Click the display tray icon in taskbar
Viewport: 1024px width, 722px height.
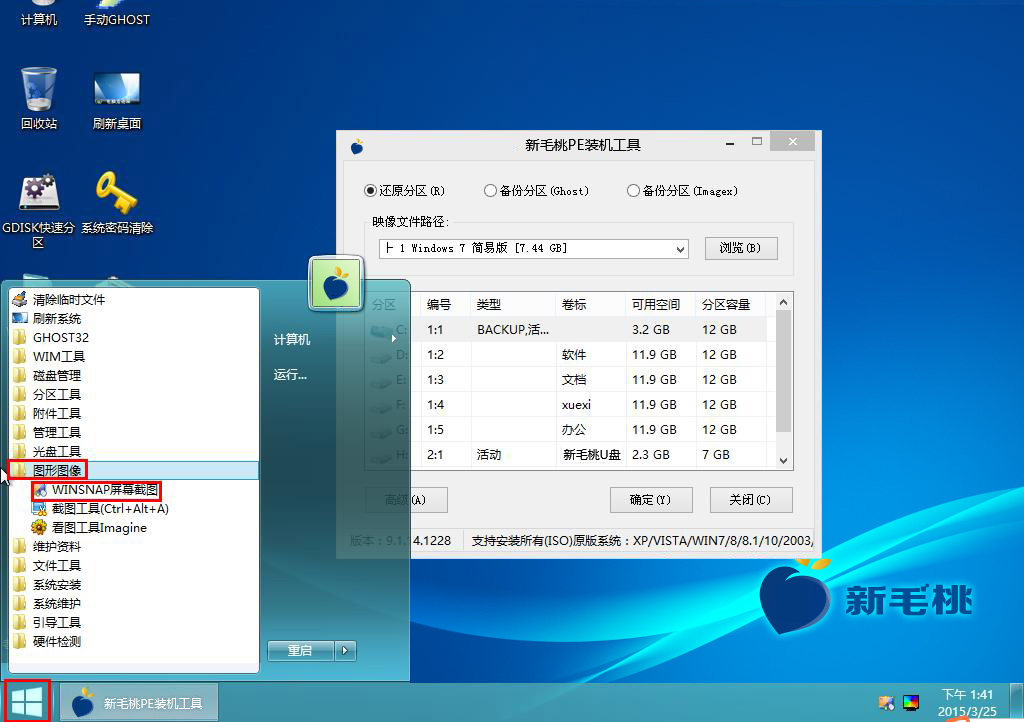[911, 702]
